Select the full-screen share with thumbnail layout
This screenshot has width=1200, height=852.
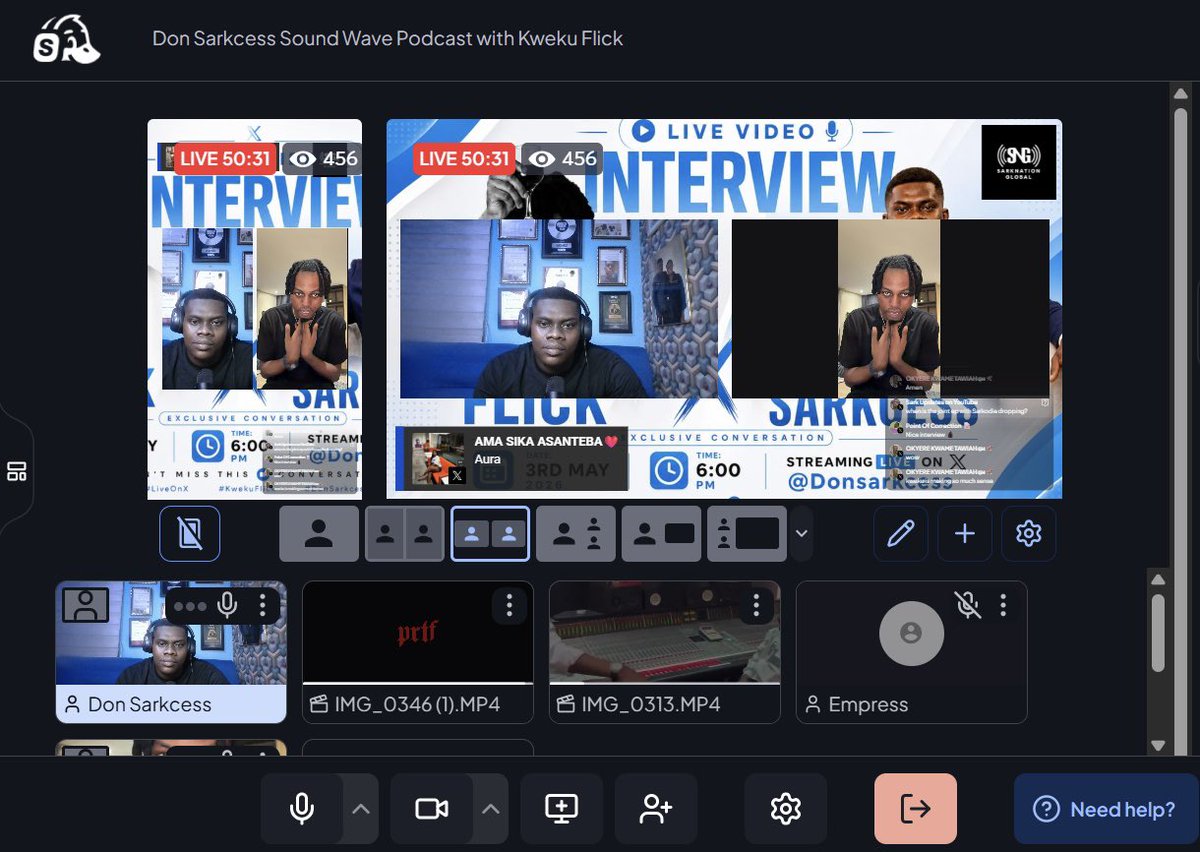pyautogui.click(x=747, y=534)
